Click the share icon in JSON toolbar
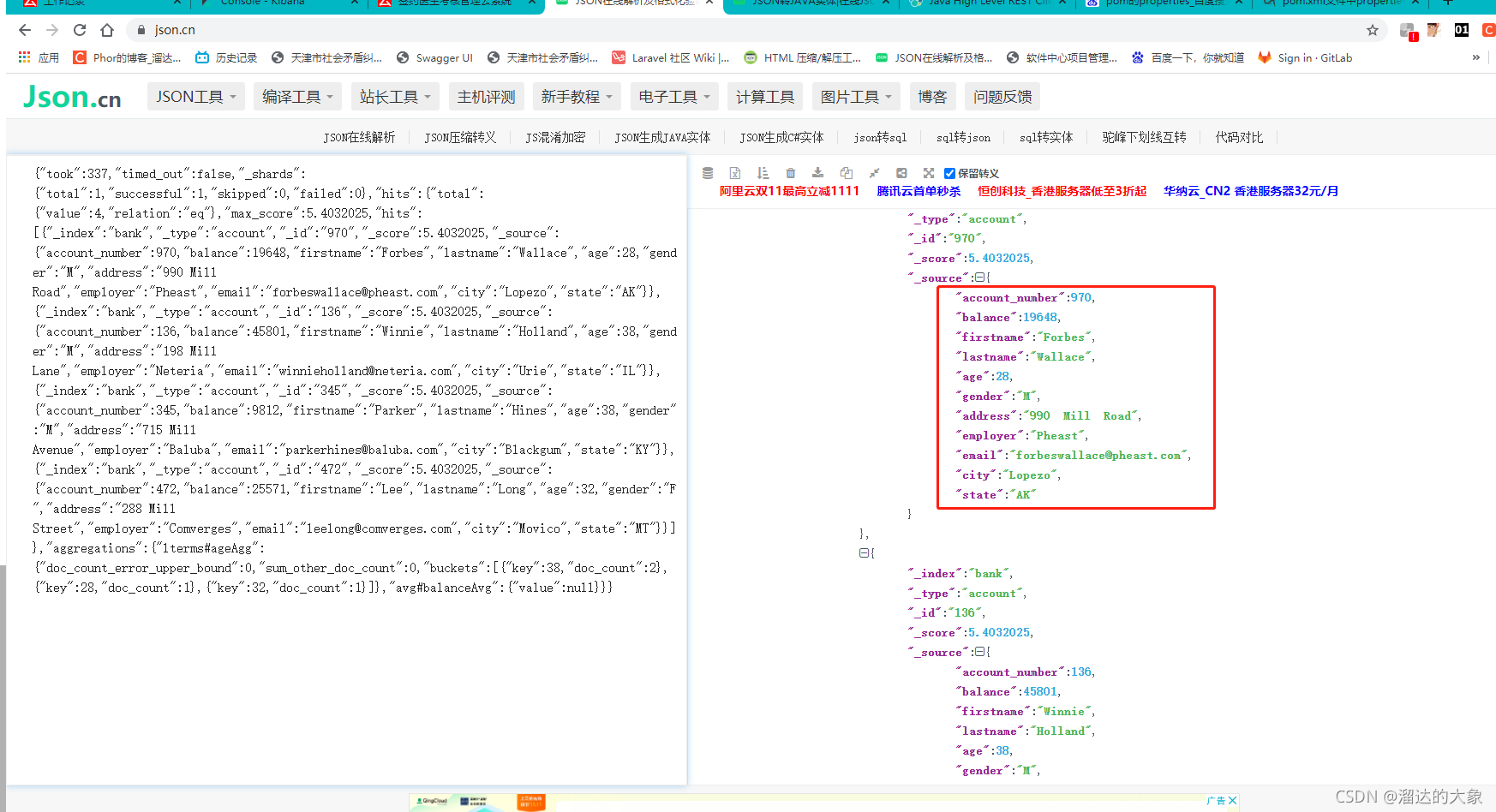 click(x=901, y=173)
